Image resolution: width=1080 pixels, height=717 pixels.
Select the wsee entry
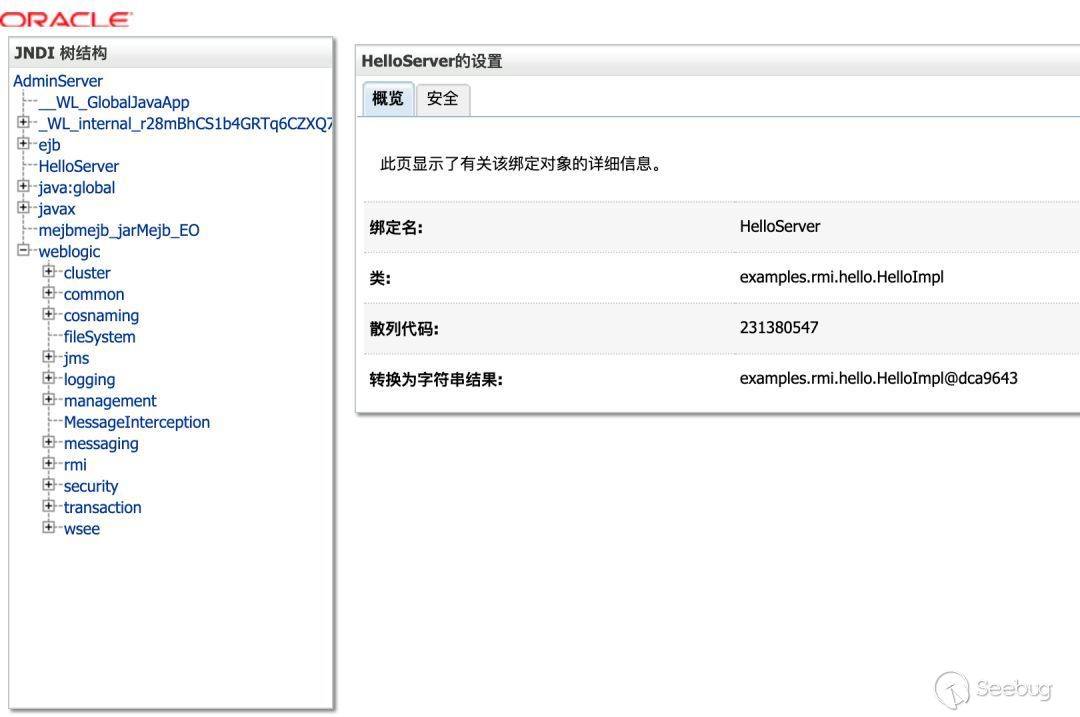pos(82,530)
